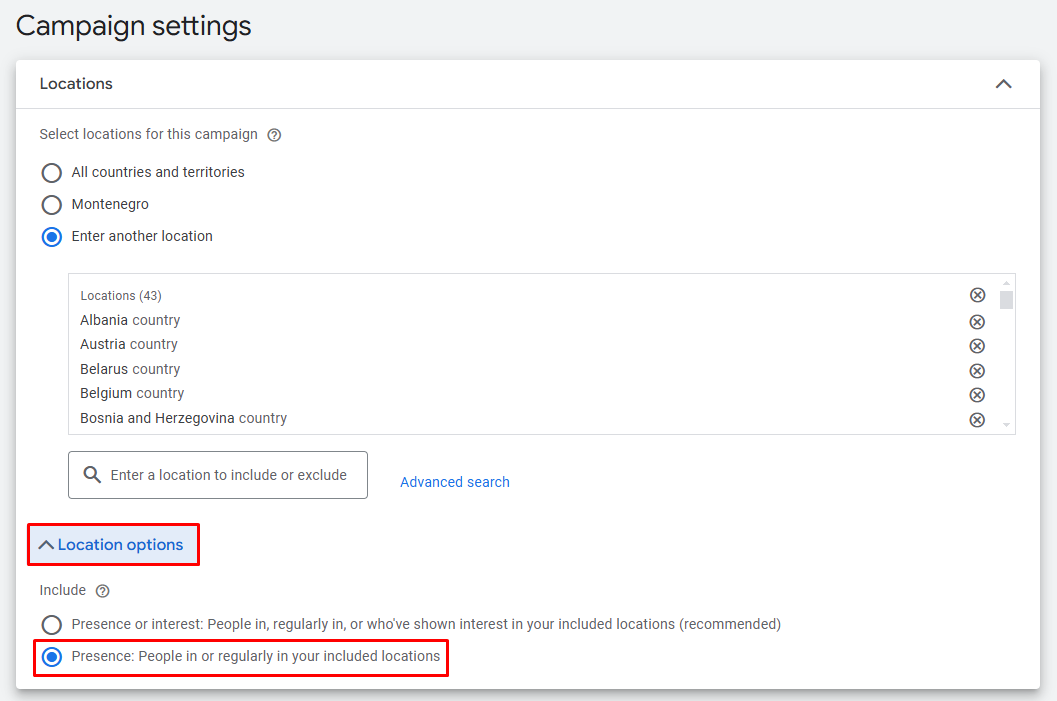
Task: Remove Albania country from locations
Action: tap(977, 322)
